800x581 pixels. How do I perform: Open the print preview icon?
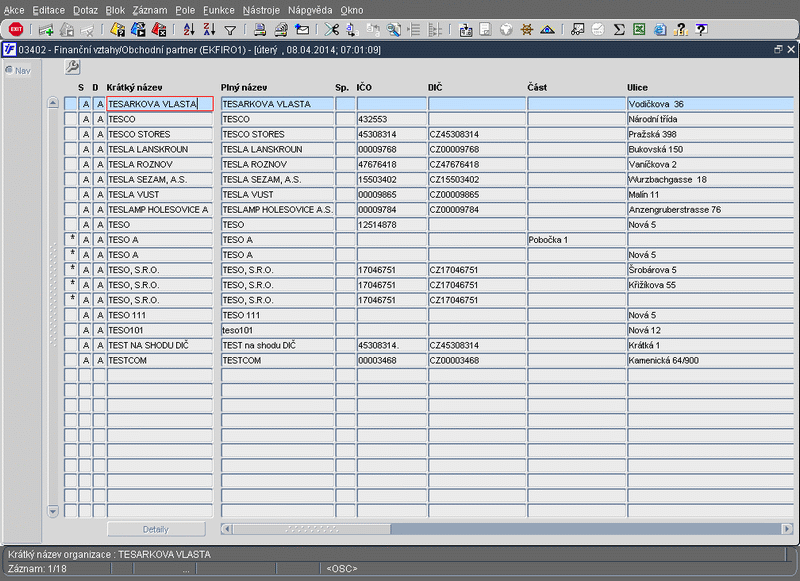[x=281, y=30]
